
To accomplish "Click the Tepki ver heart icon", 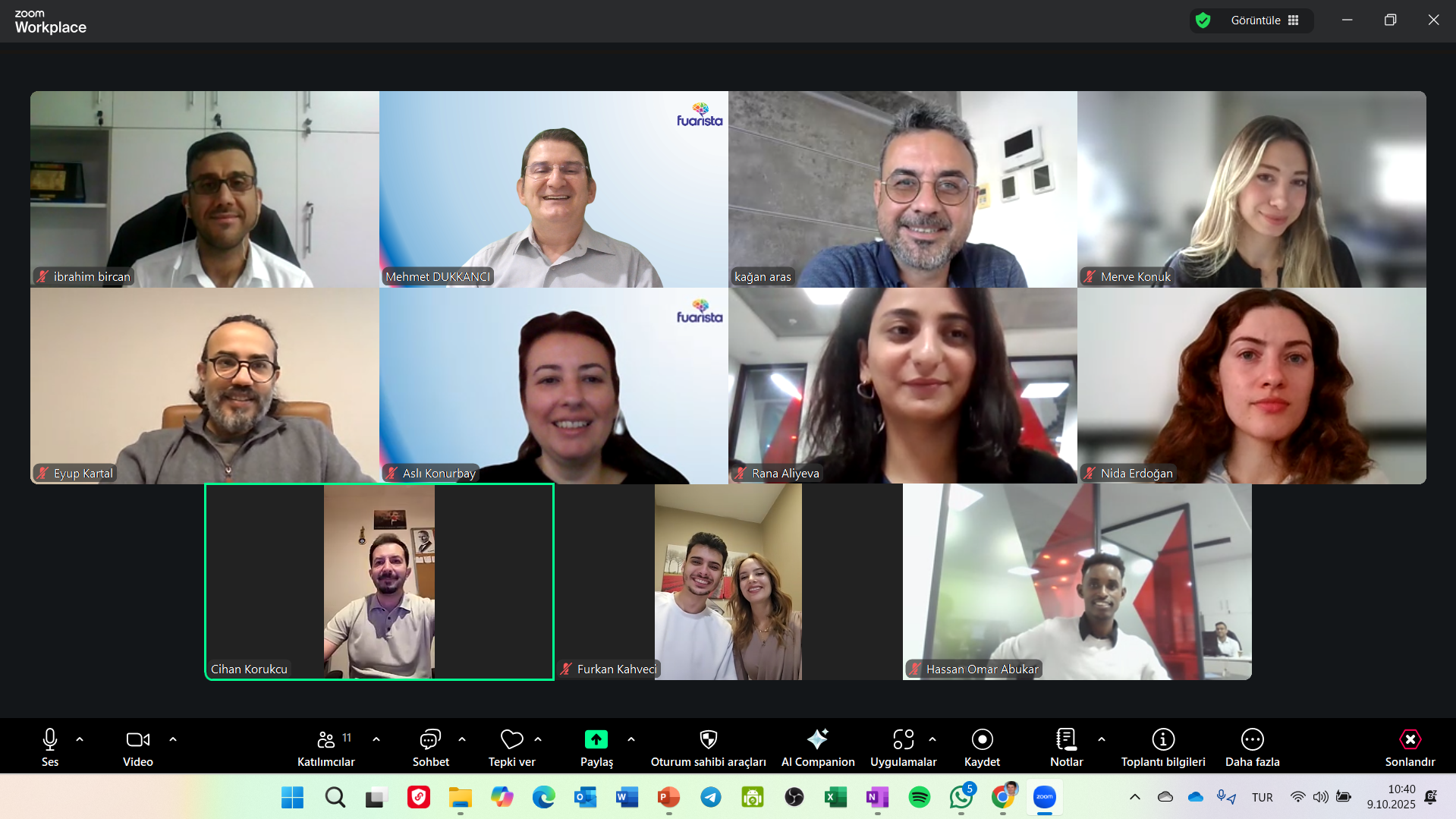I will click(x=511, y=740).
